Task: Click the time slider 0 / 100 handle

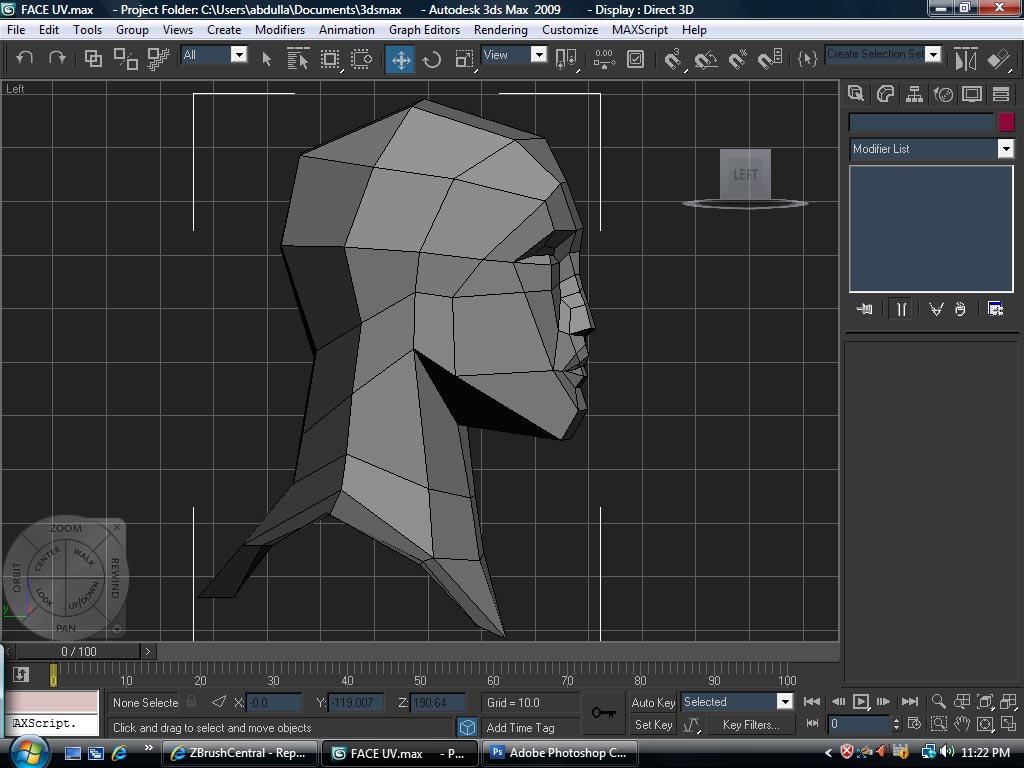Action: pyautogui.click(x=78, y=651)
